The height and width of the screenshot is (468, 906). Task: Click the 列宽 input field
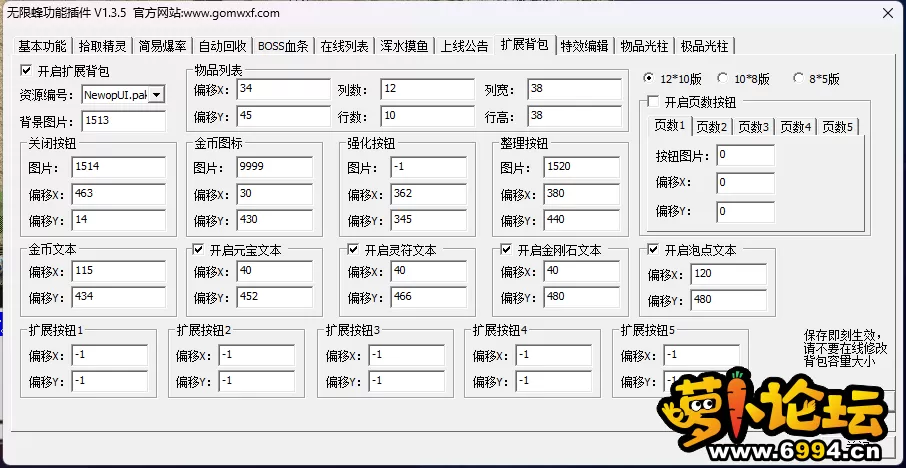point(574,89)
